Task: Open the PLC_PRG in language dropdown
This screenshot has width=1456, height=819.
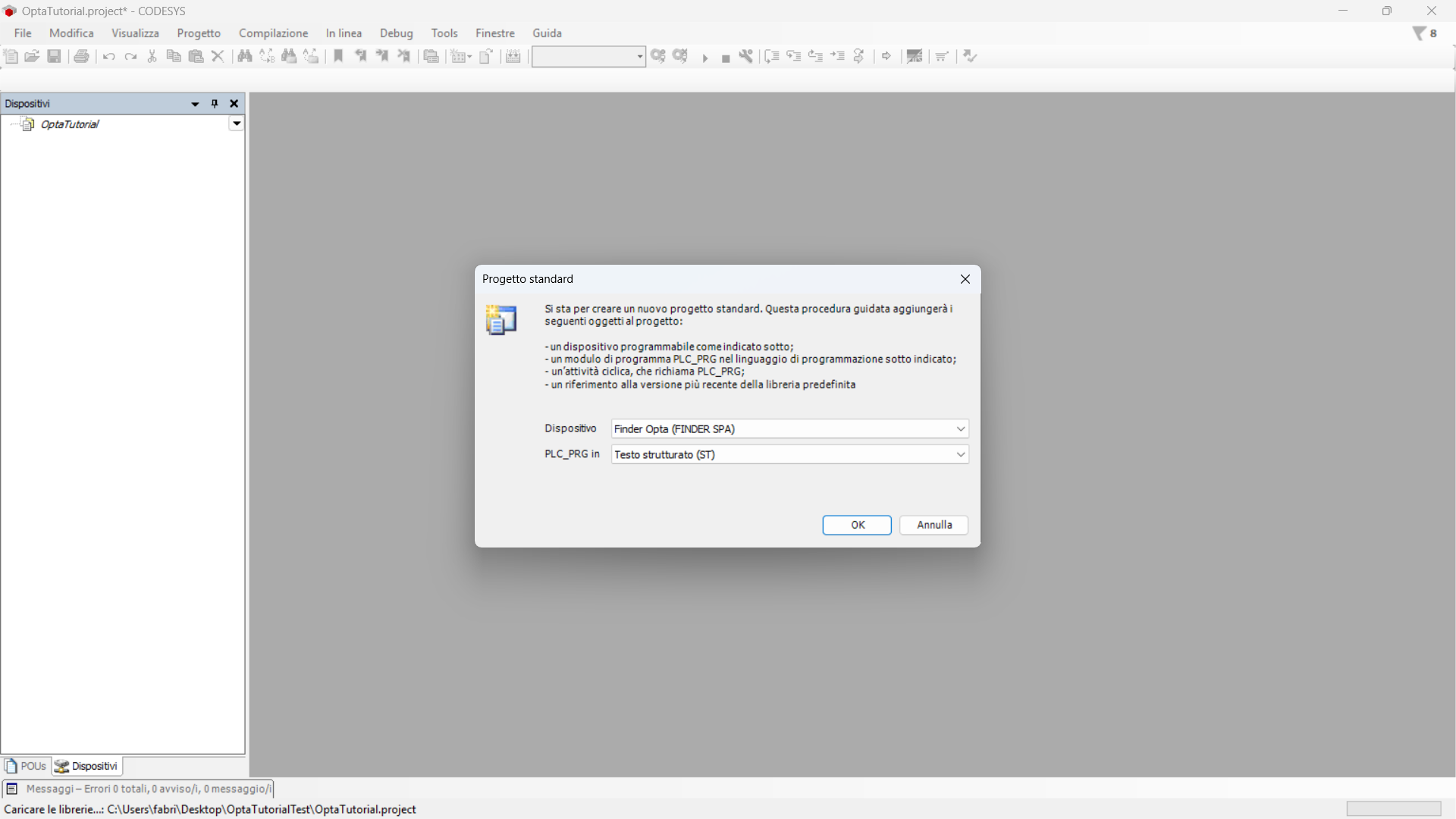Action: pyautogui.click(x=960, y=455)
